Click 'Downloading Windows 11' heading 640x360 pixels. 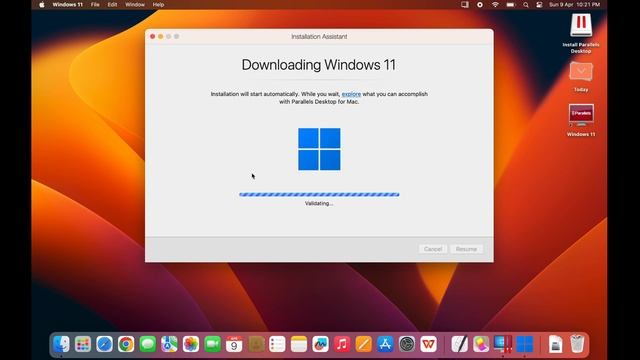coord(319,65)
